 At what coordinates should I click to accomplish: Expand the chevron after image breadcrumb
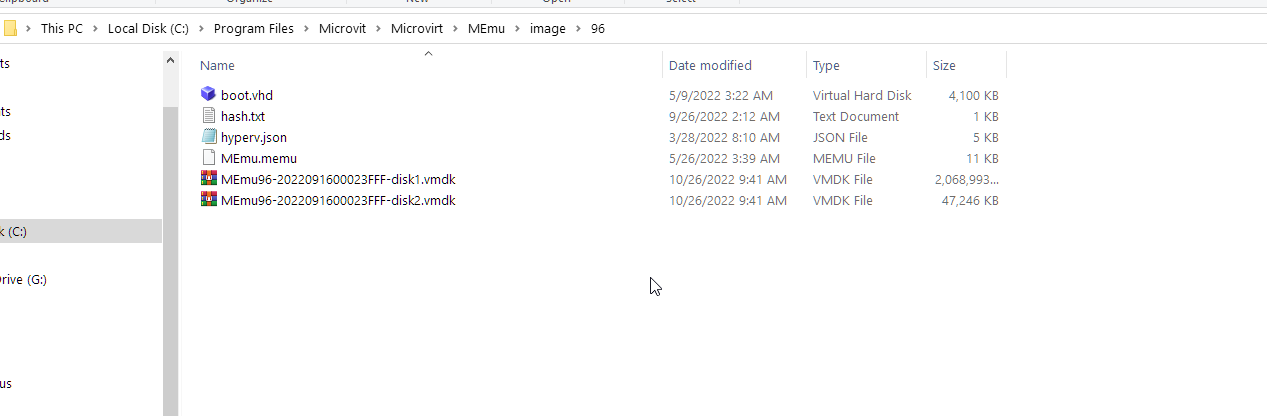[578, 29]
